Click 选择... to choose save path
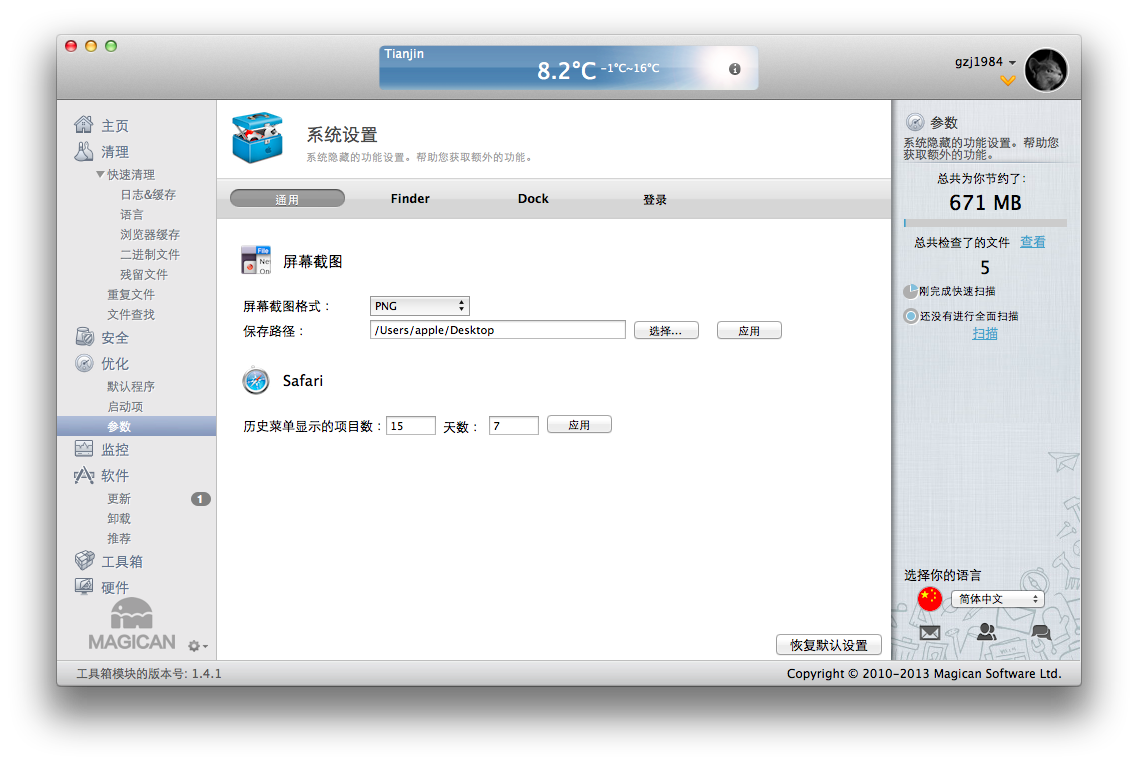 (666, 330)
